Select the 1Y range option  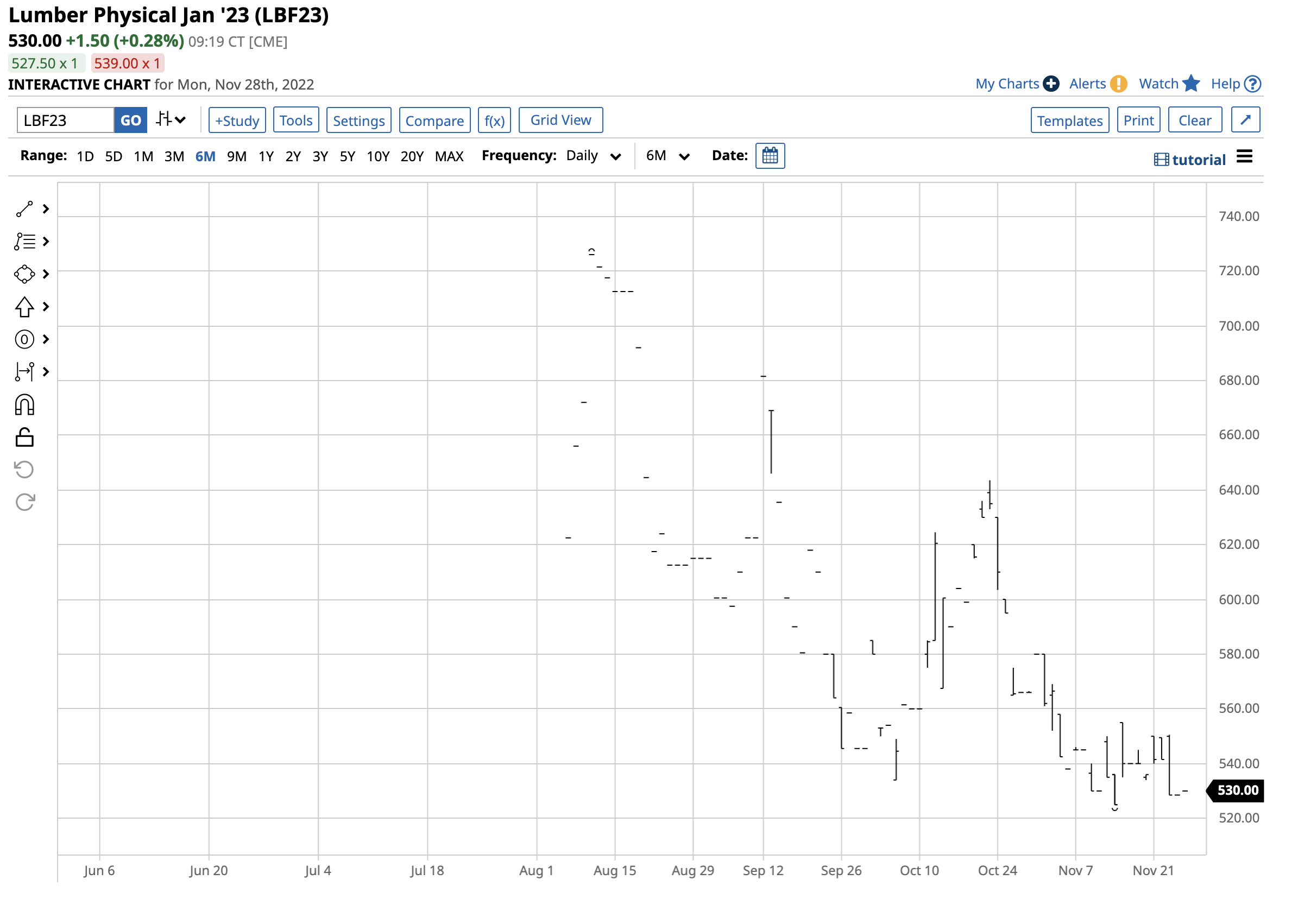point(266,156)
